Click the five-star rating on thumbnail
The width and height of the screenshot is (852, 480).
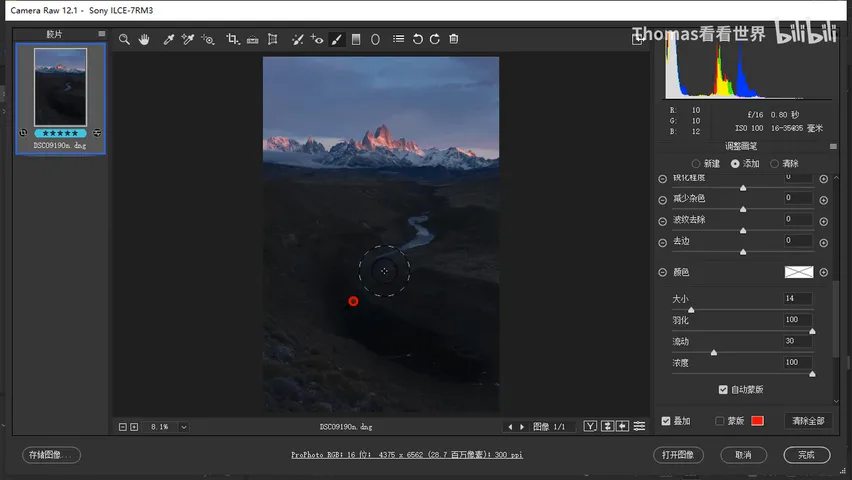click(x=60, y=133)
